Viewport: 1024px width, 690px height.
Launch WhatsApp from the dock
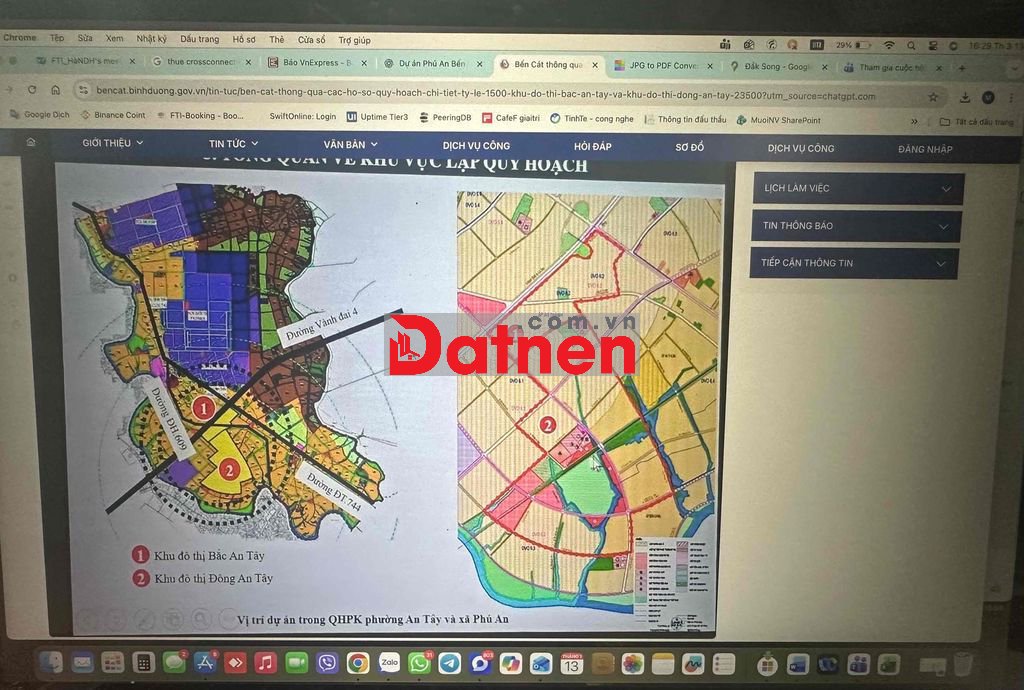pos(420,662)
